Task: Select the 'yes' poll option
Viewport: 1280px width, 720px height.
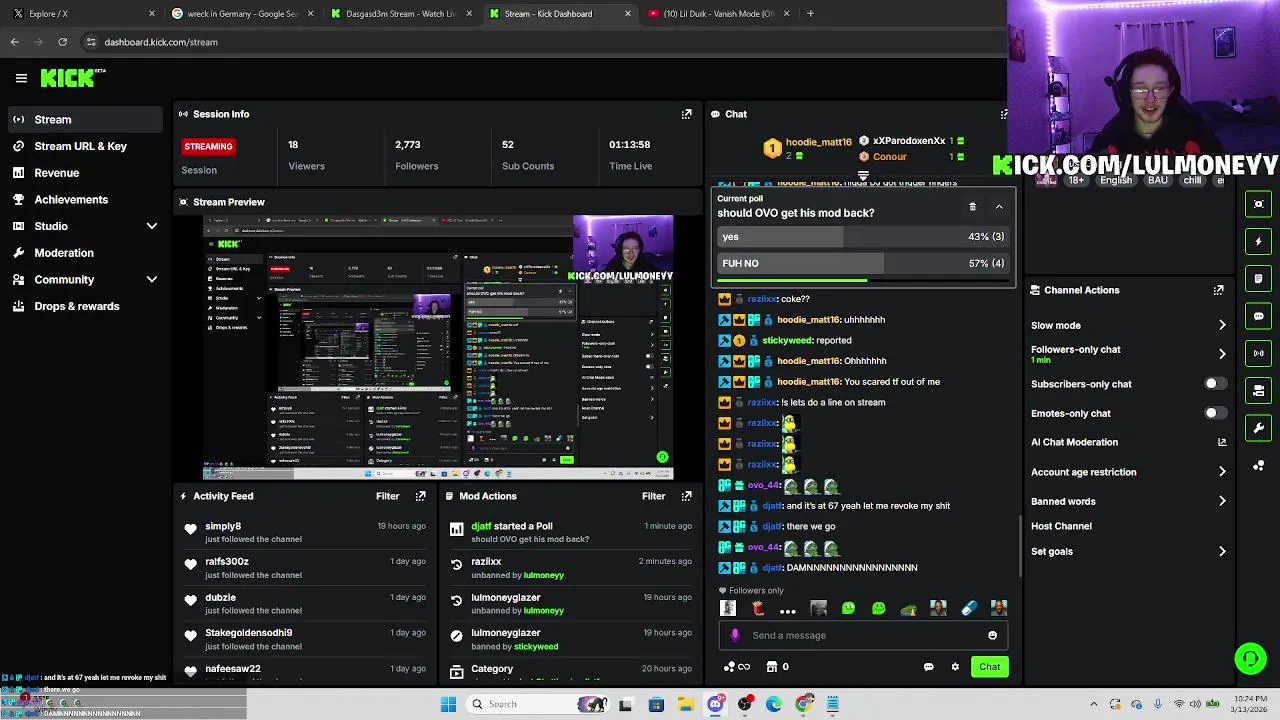Action: [863, 237]
